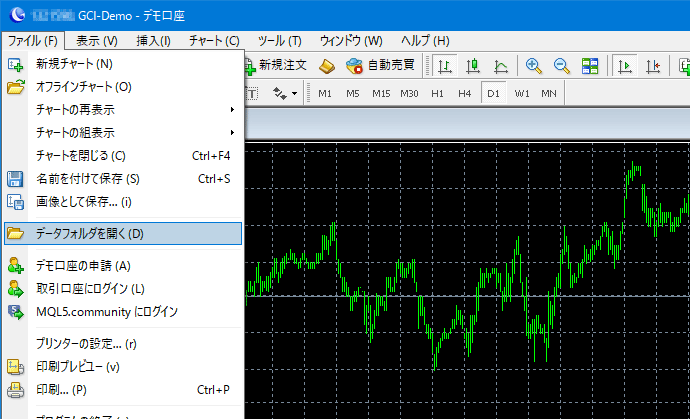Select W1 timeframe
The height and width of the screenshot is (419, 690).
coord(522,93)
